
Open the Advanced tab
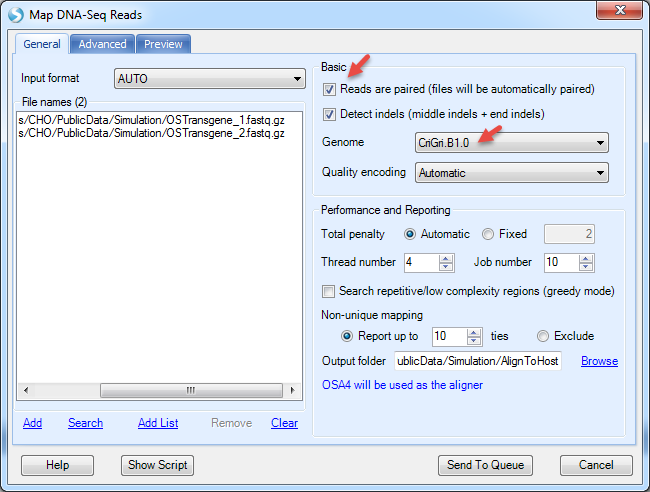(102, 44)
